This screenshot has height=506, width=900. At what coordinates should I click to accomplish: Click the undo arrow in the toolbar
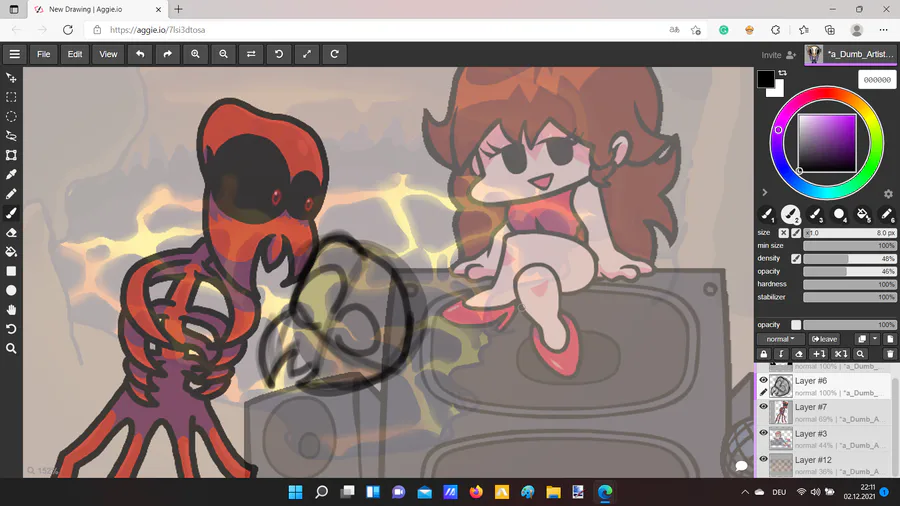[140, 54]
